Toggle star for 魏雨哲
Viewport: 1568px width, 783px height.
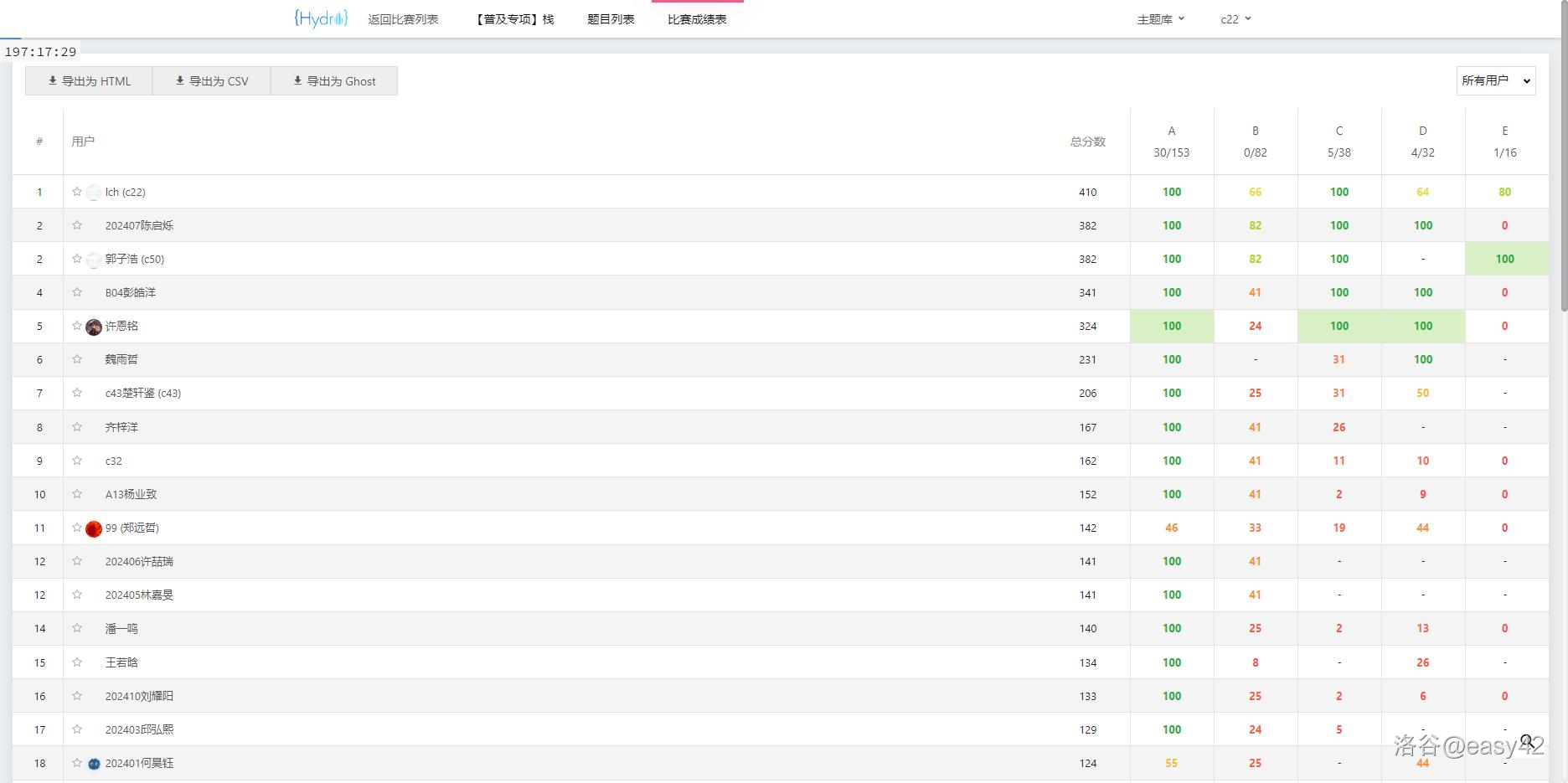(77, 359)
